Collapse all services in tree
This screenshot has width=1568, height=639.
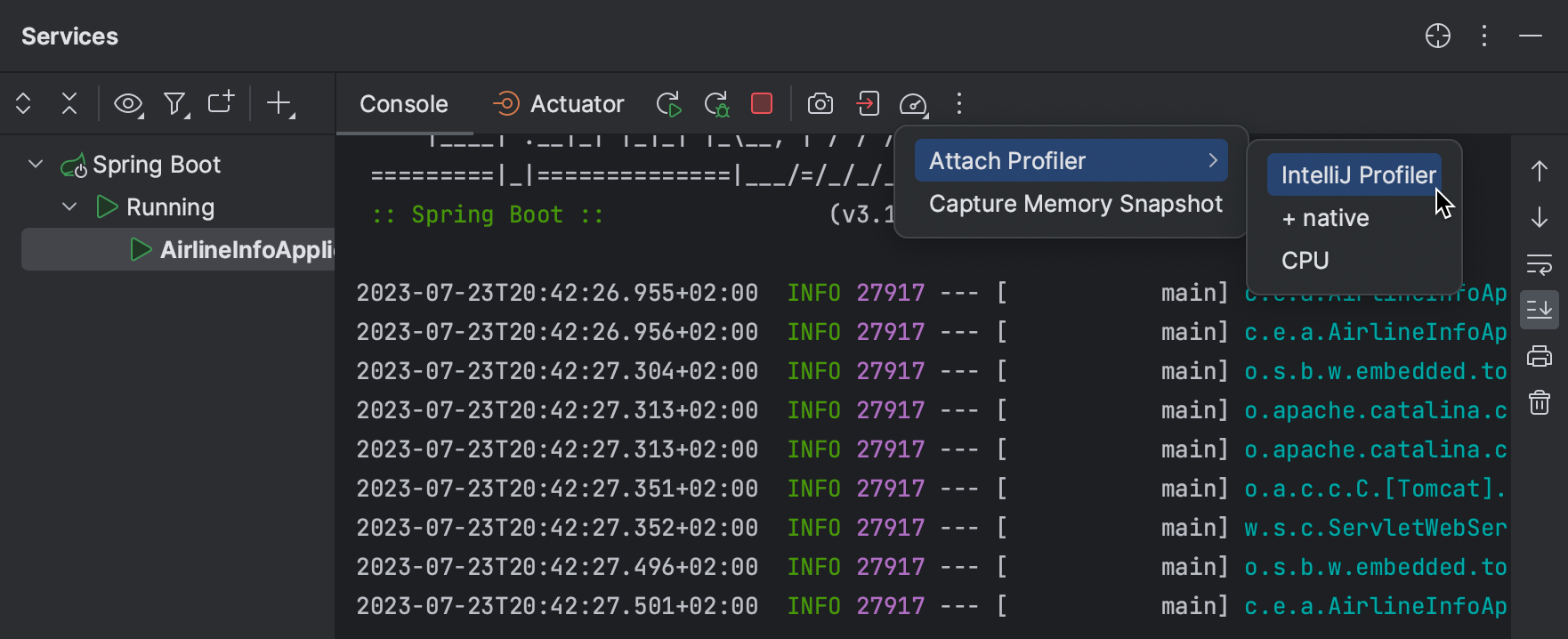pos(69,104)
